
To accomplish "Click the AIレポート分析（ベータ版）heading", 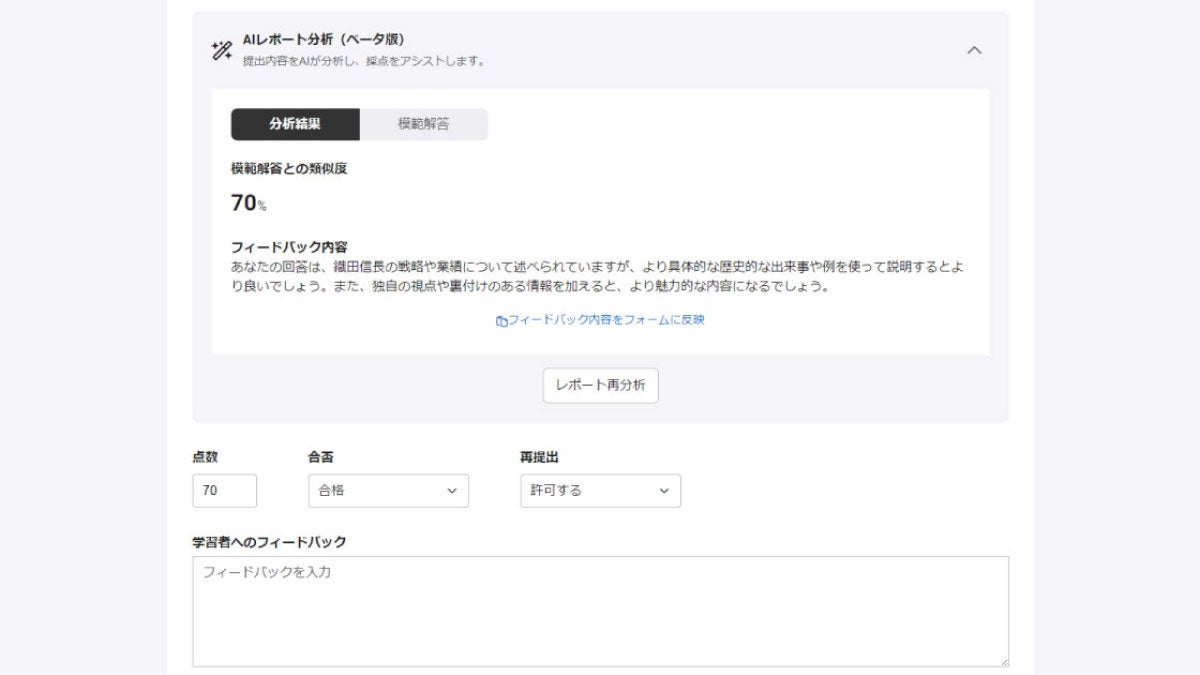I will pyautogui.click(x=323, y=40).
